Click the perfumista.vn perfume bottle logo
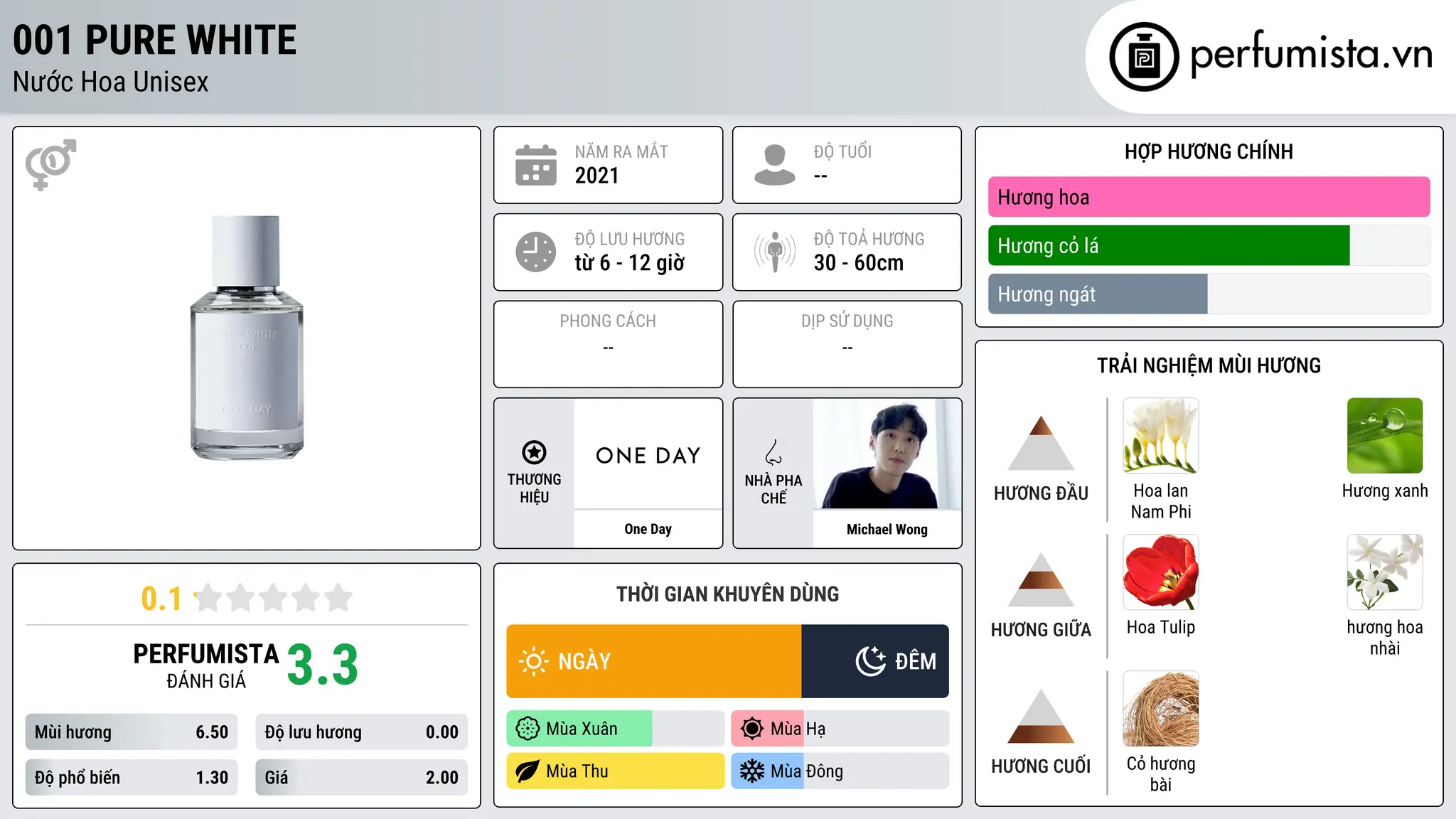 tap(1144, 57)
